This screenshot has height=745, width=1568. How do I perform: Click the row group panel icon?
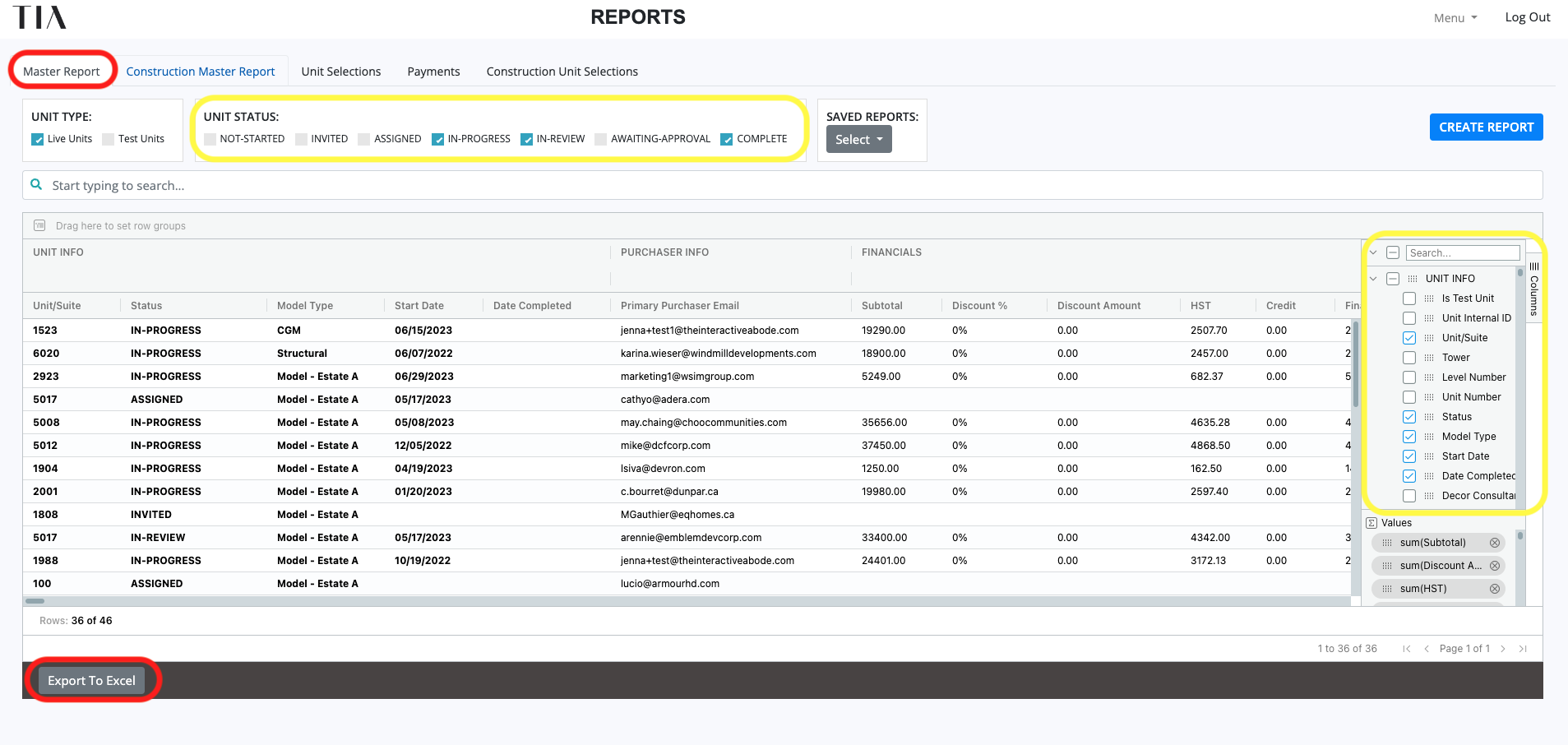tap(39, 225)
